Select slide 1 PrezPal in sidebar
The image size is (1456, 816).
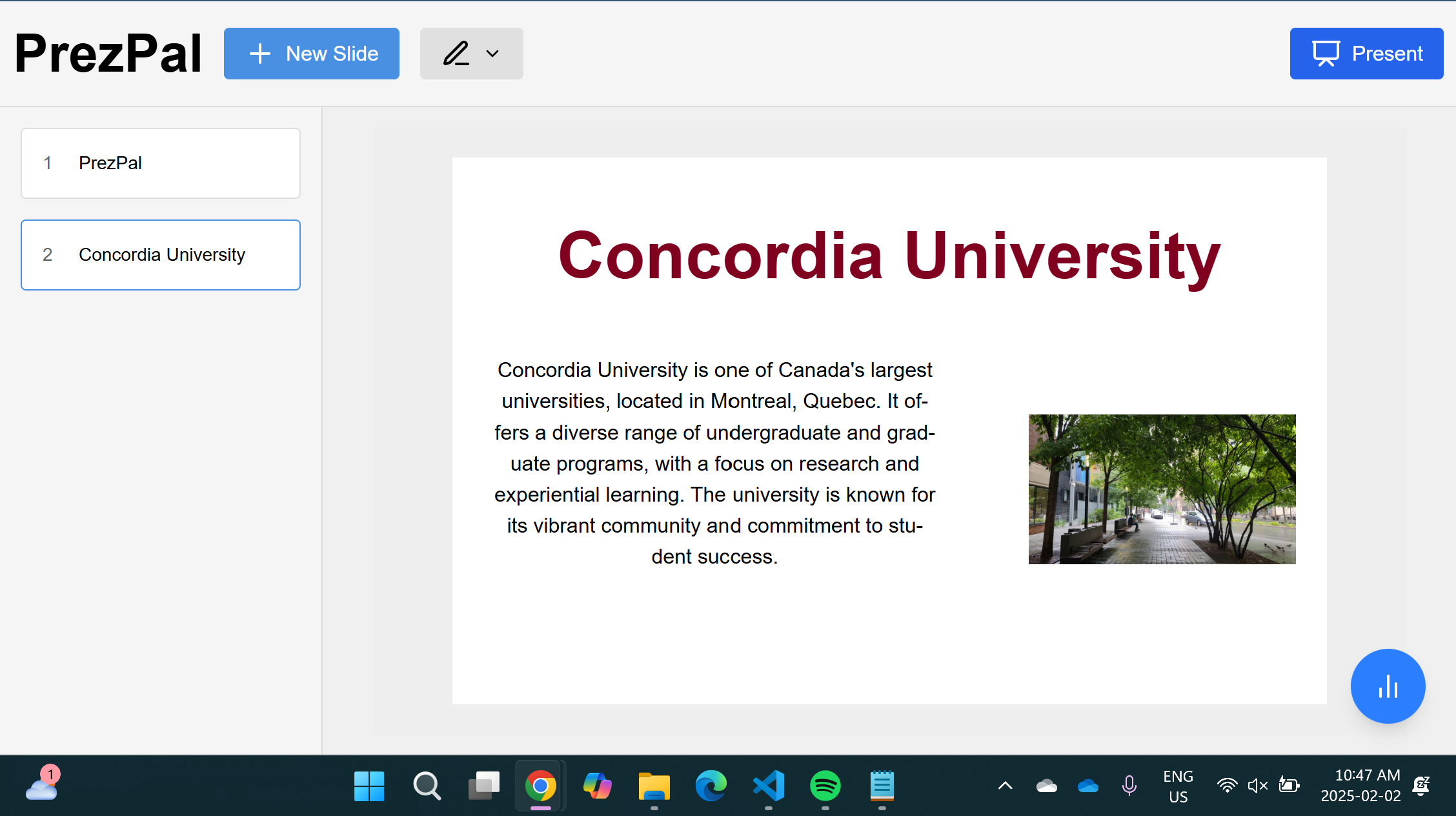(x=161, y=163)
